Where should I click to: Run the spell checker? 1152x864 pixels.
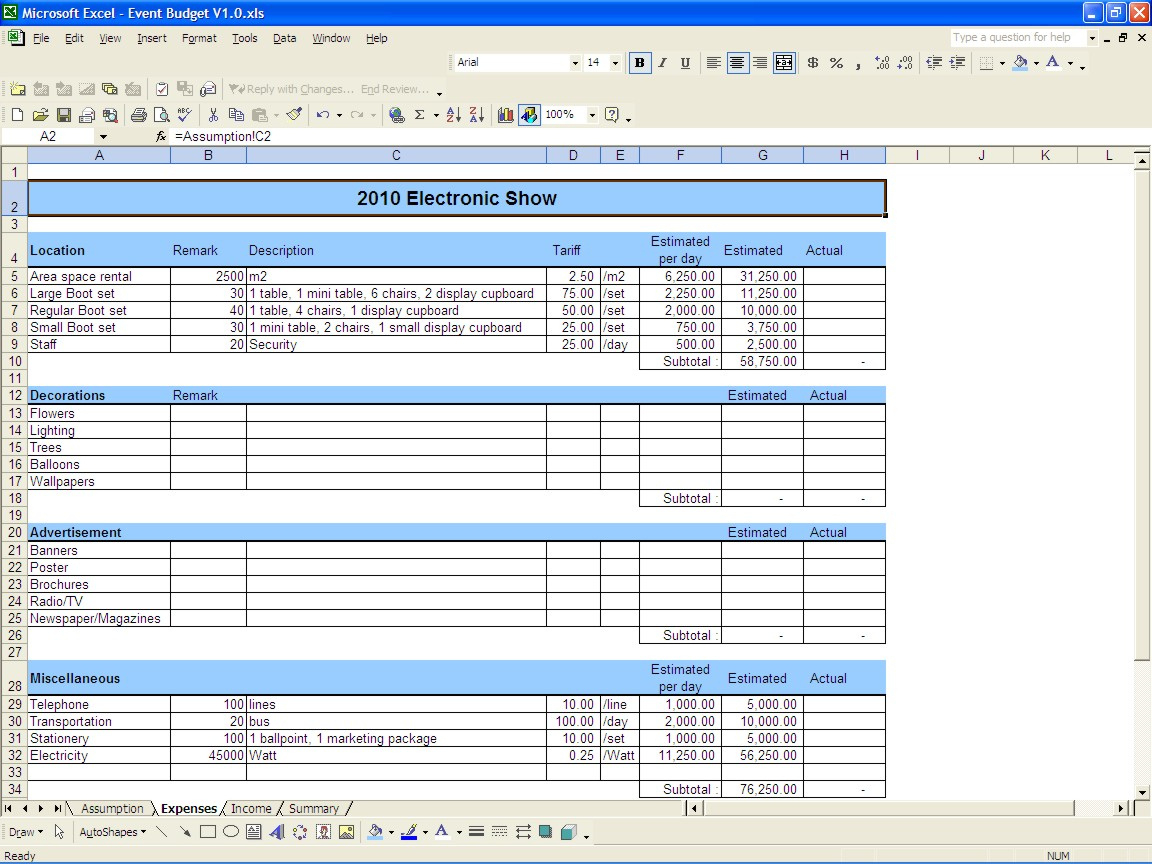(x=183, y=114)
